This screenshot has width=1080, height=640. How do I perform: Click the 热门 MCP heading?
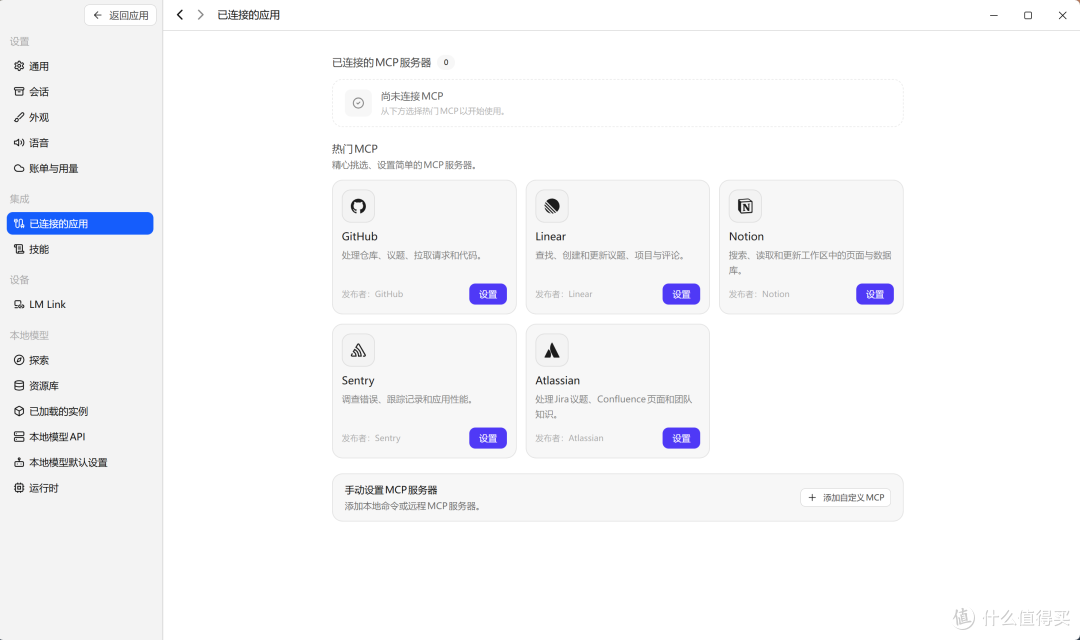pyautogui.click(x=355, y=149)
